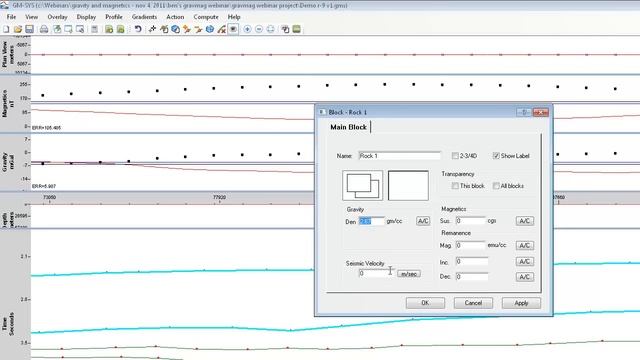
Task: Click the Dec. input field
Action: click(x=472, y=277)
